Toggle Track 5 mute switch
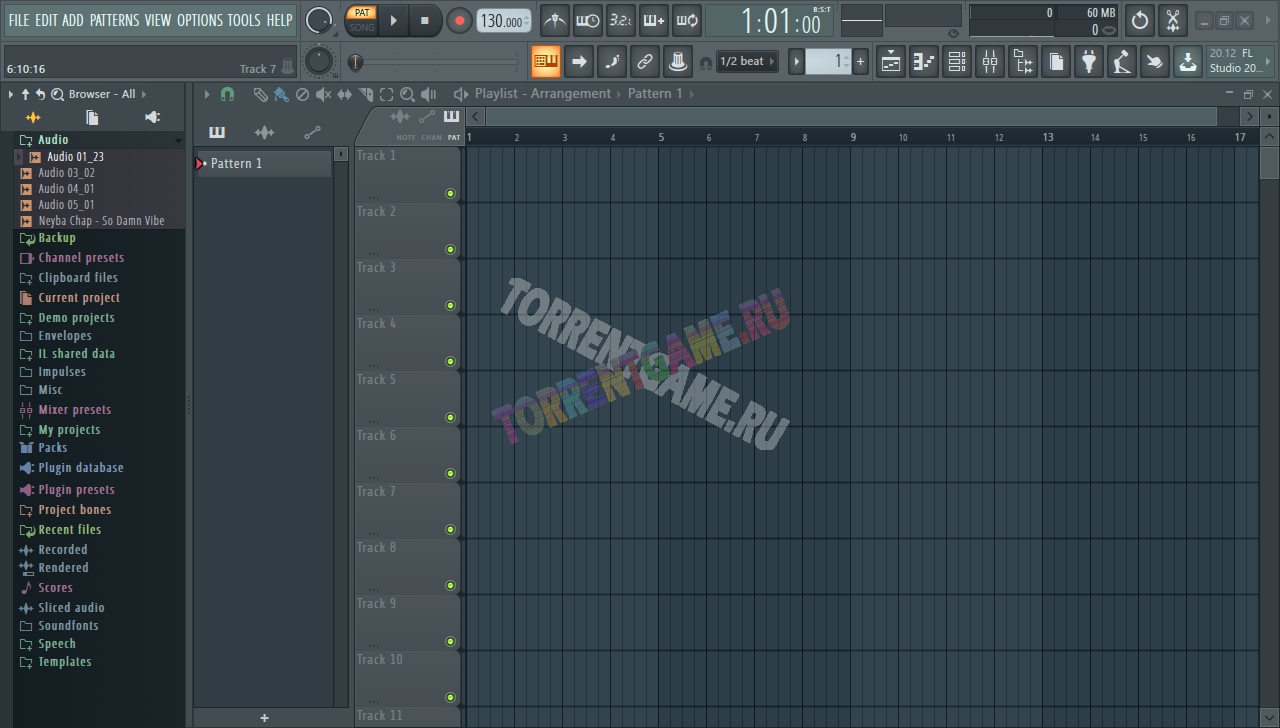Screen dimensions: 1280x728 click(450, 418)
